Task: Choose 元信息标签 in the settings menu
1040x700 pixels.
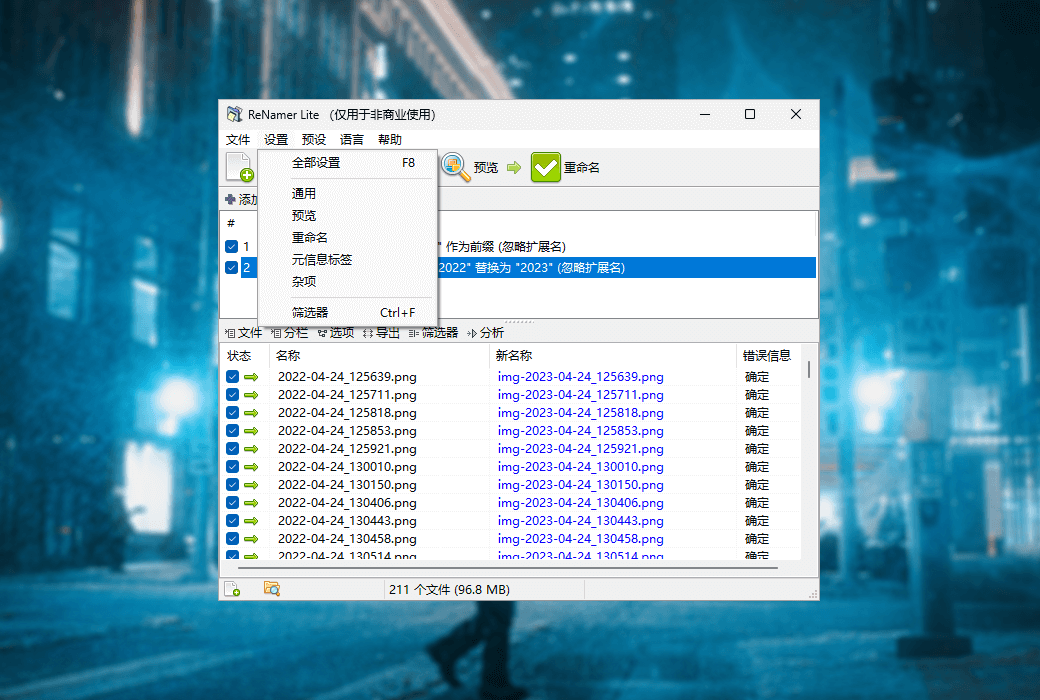Action: [x=322, y=259]
